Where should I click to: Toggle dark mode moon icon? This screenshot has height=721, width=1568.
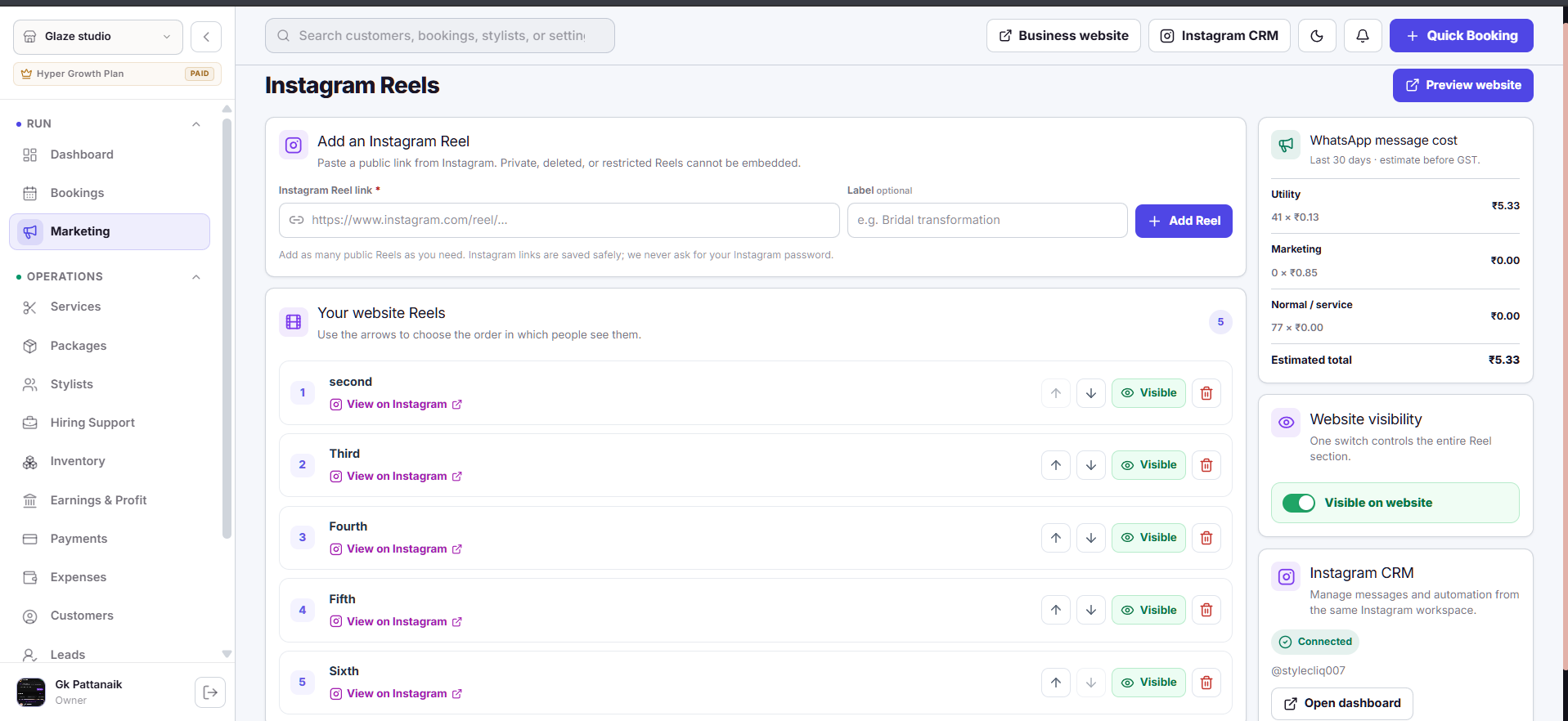point(1317,36)
